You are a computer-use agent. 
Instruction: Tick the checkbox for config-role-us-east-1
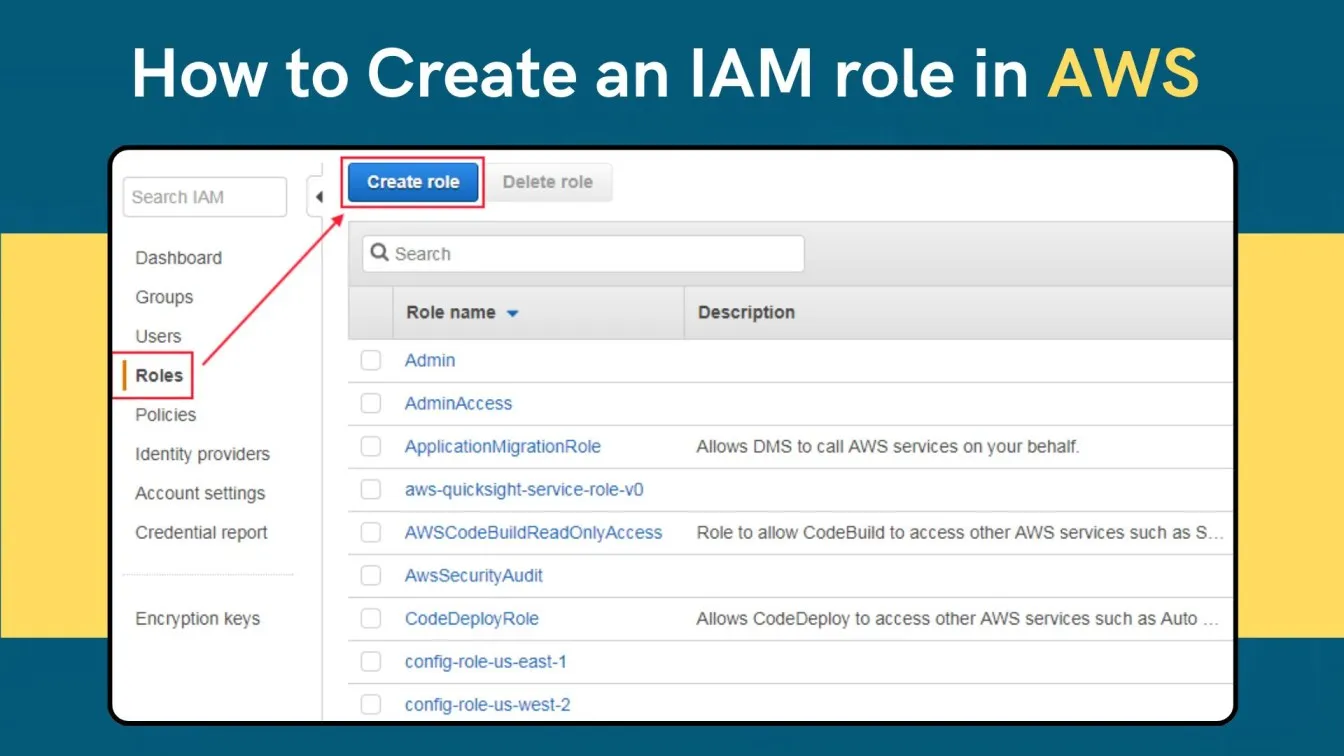371,661
